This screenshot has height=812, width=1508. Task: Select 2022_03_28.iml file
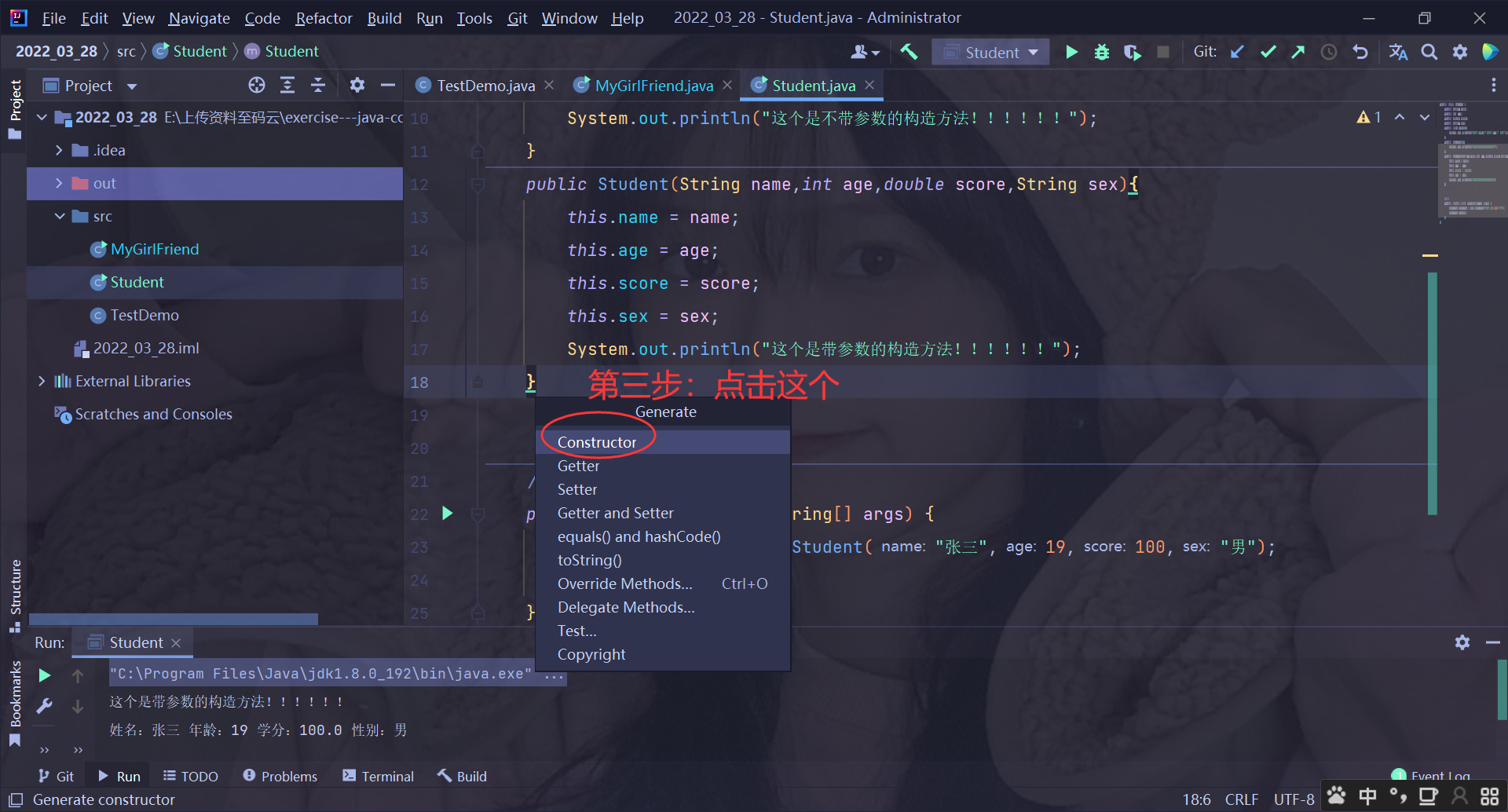[146, 348]
